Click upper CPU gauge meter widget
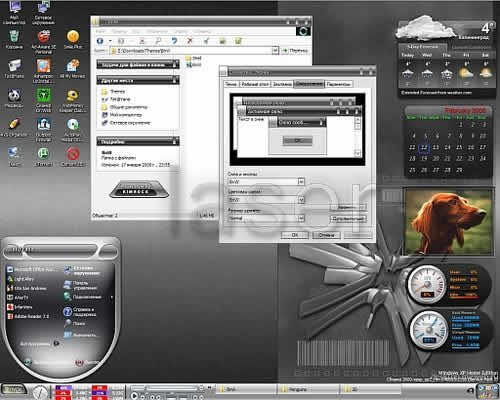 pos(427,284)
